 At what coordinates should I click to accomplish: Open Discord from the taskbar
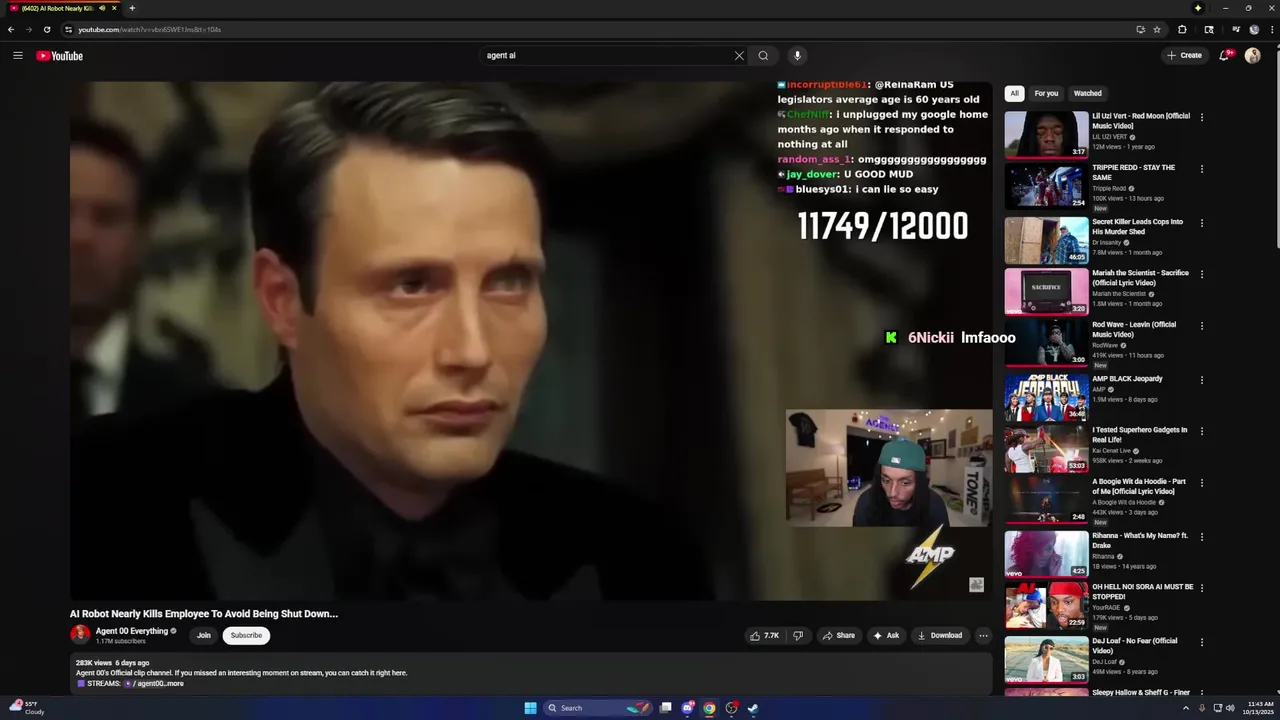point(688,708)
